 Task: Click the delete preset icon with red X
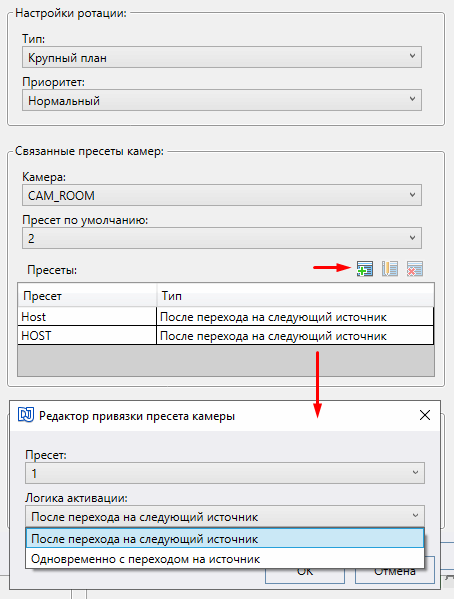point(415,269)
